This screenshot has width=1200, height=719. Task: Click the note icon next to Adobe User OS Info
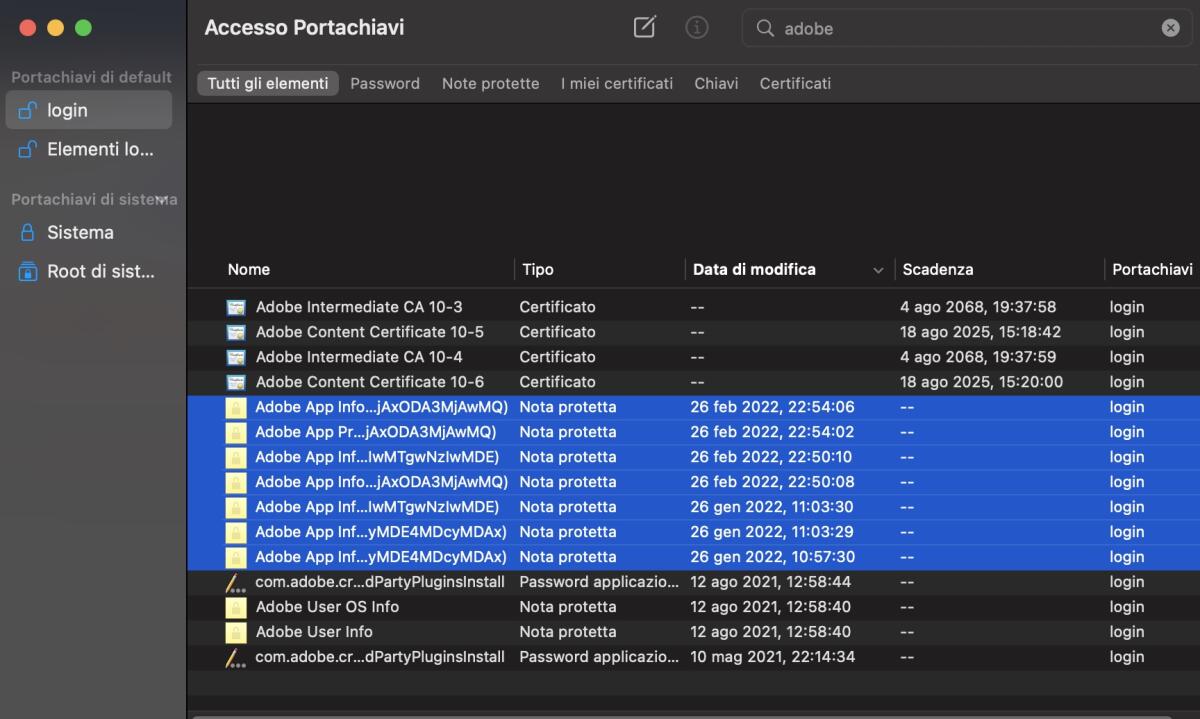tap(235, 606)
